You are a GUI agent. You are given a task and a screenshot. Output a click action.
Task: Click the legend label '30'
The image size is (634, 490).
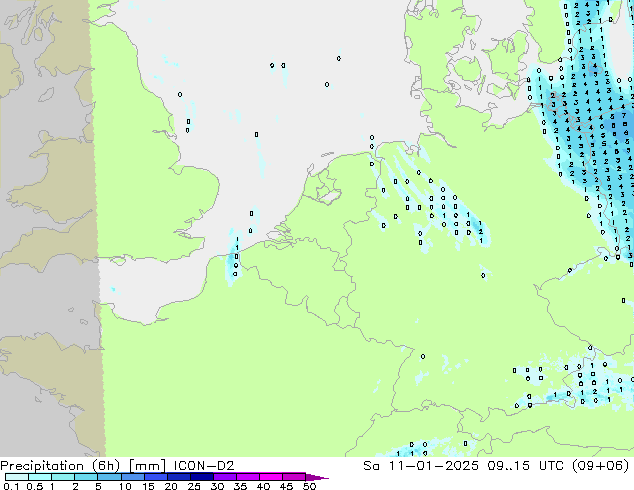pos(217,486)
